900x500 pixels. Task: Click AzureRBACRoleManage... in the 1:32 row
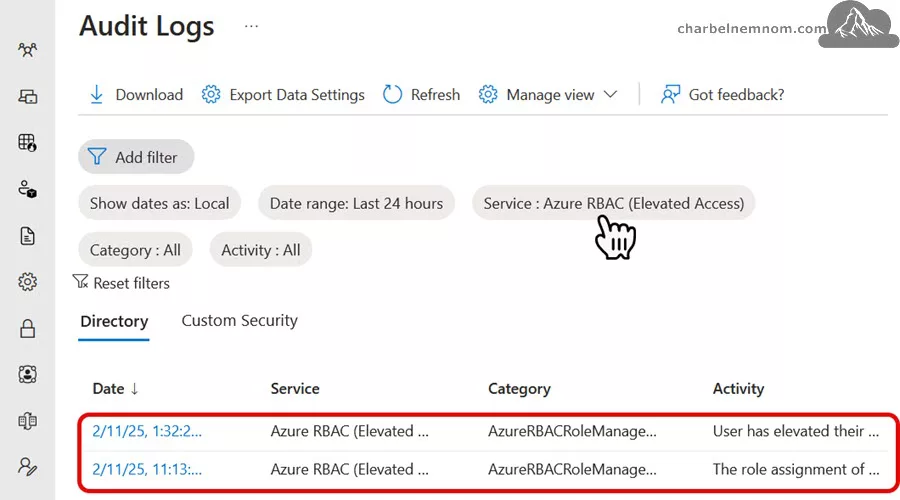tap(572, 431)
